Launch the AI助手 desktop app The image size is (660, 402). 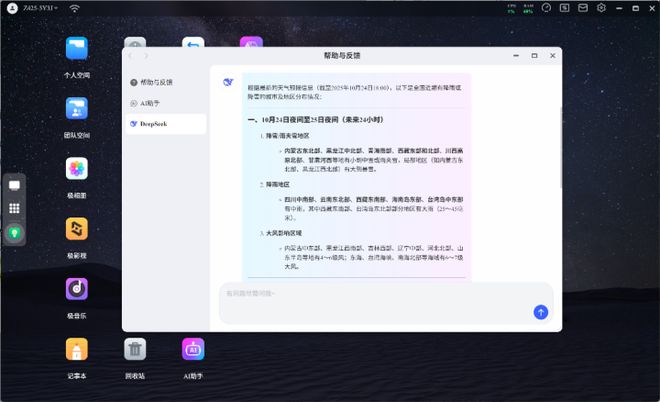coord(193,349)
